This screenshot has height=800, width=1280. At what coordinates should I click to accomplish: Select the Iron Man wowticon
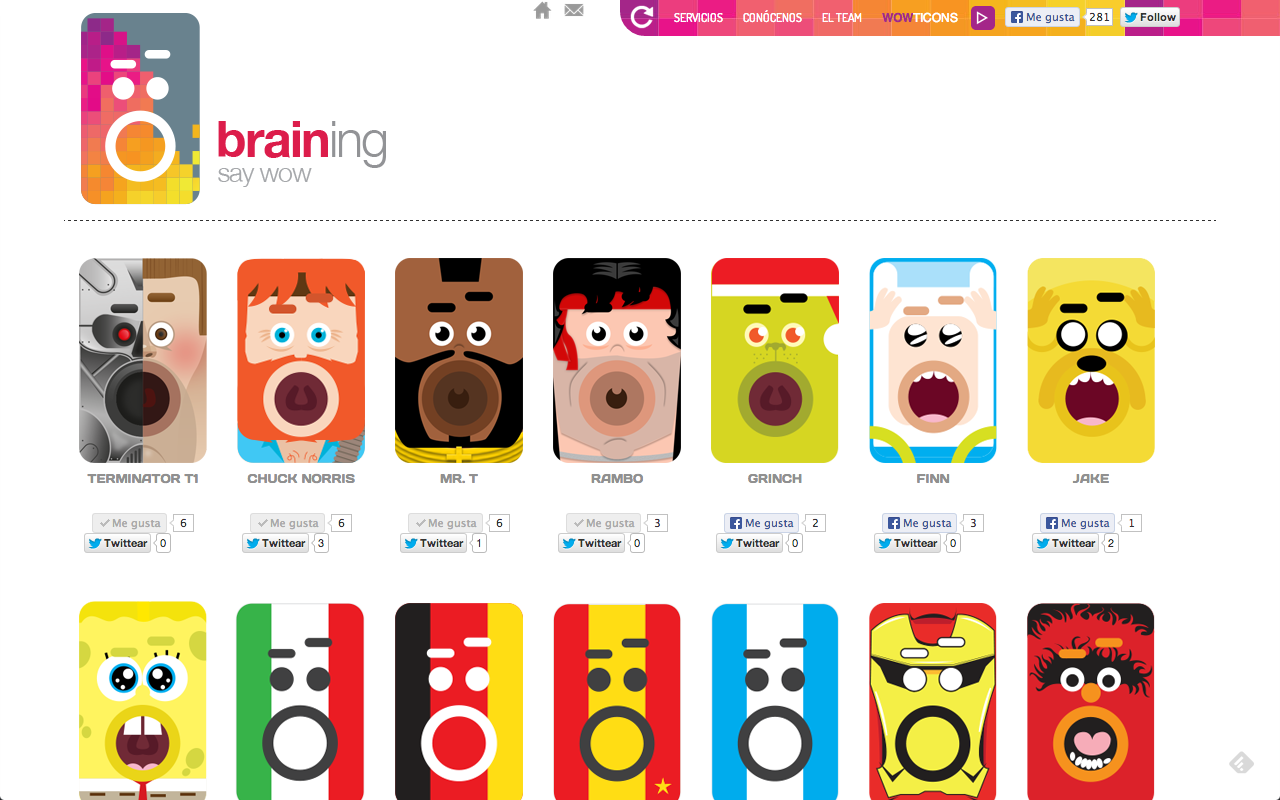pos(933,702)
